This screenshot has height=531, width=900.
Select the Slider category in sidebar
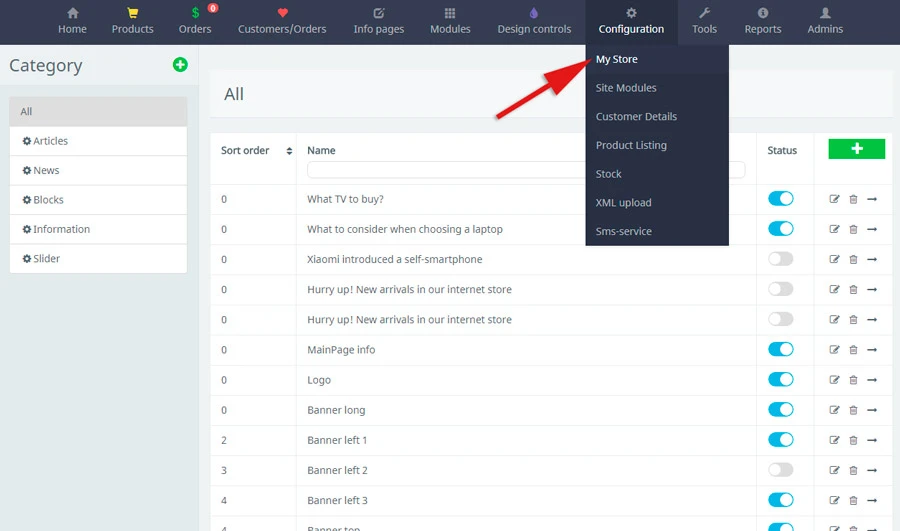(46, 258)
